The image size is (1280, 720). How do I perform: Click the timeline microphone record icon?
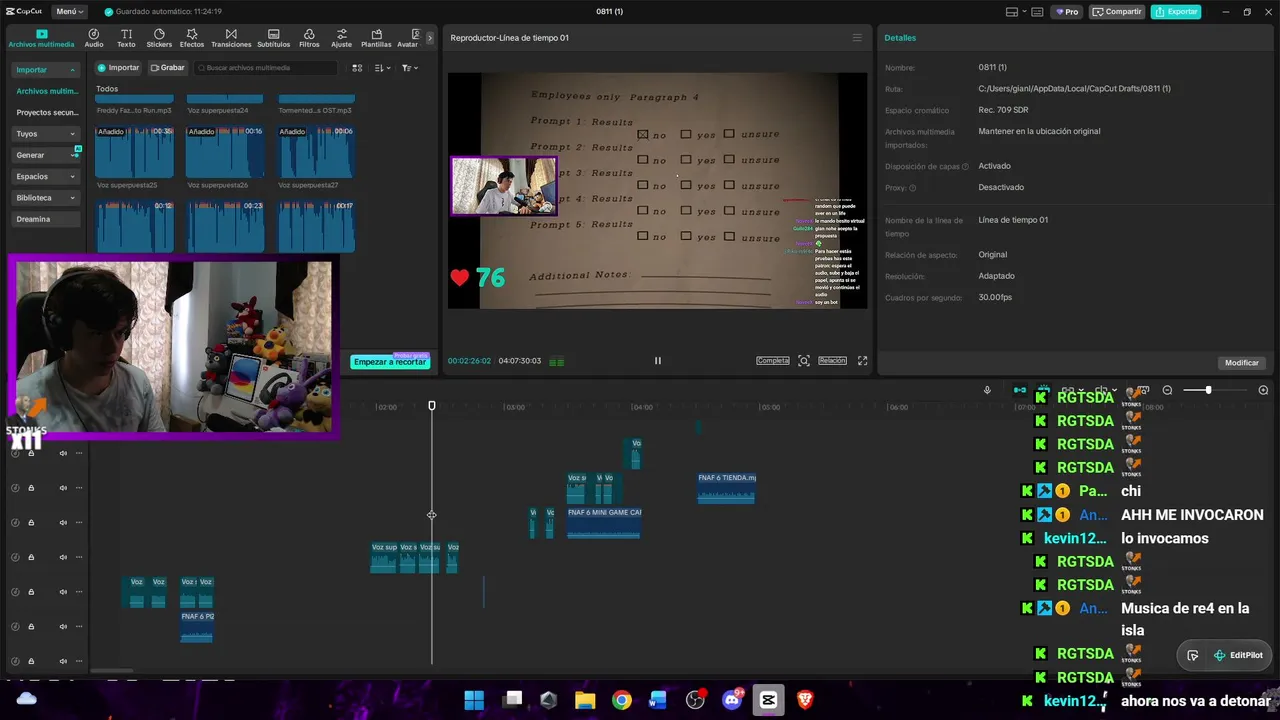pyautogui.click(x=987, y=390)
